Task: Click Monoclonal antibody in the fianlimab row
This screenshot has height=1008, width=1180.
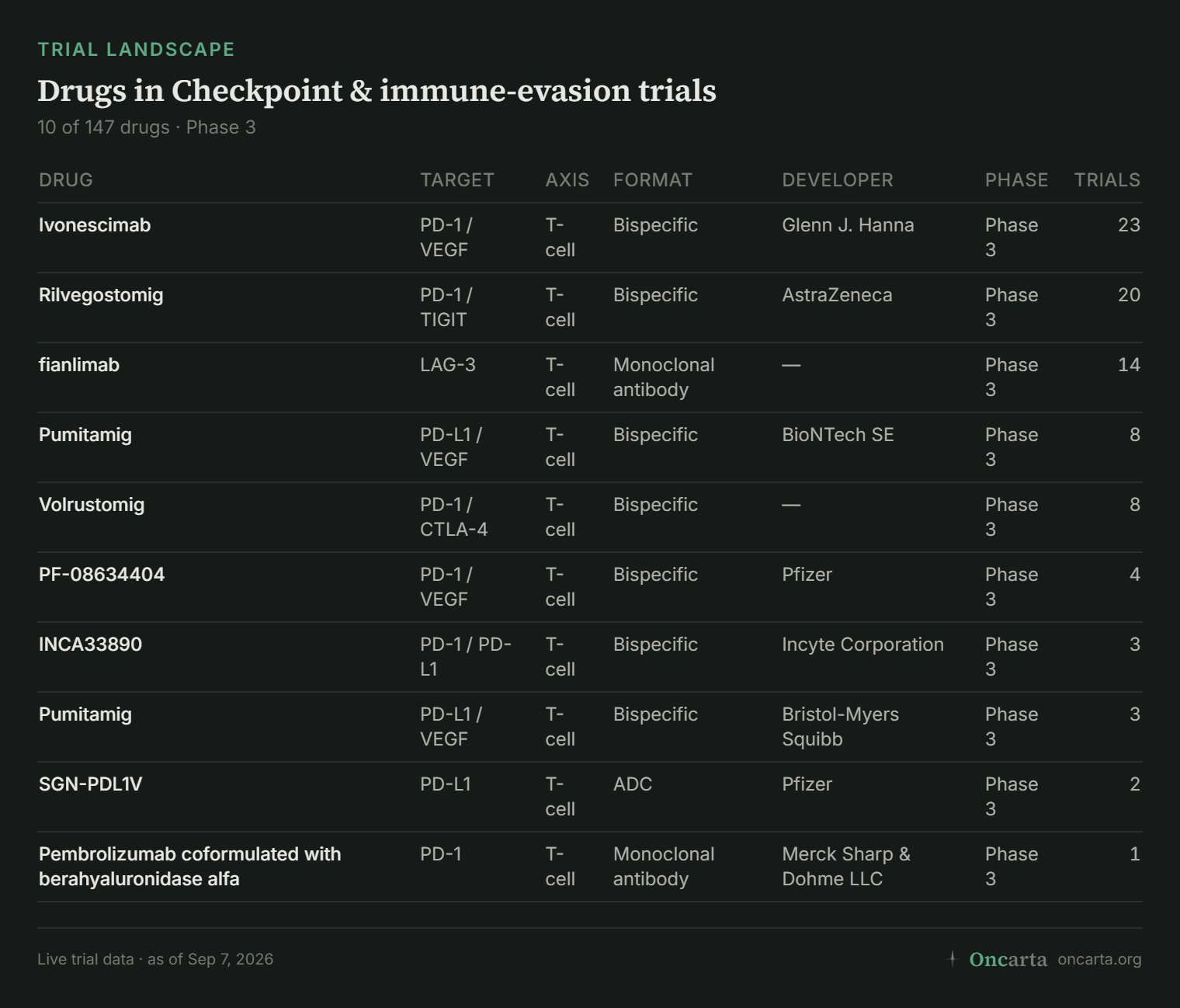Action: (664, 377)
